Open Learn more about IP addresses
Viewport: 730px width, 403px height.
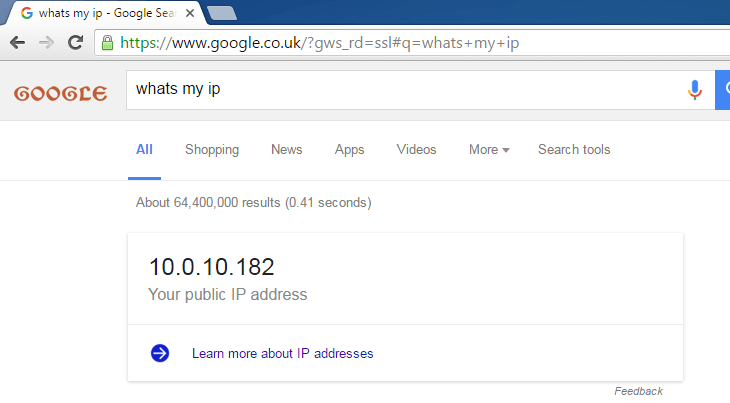click(283, 353)
